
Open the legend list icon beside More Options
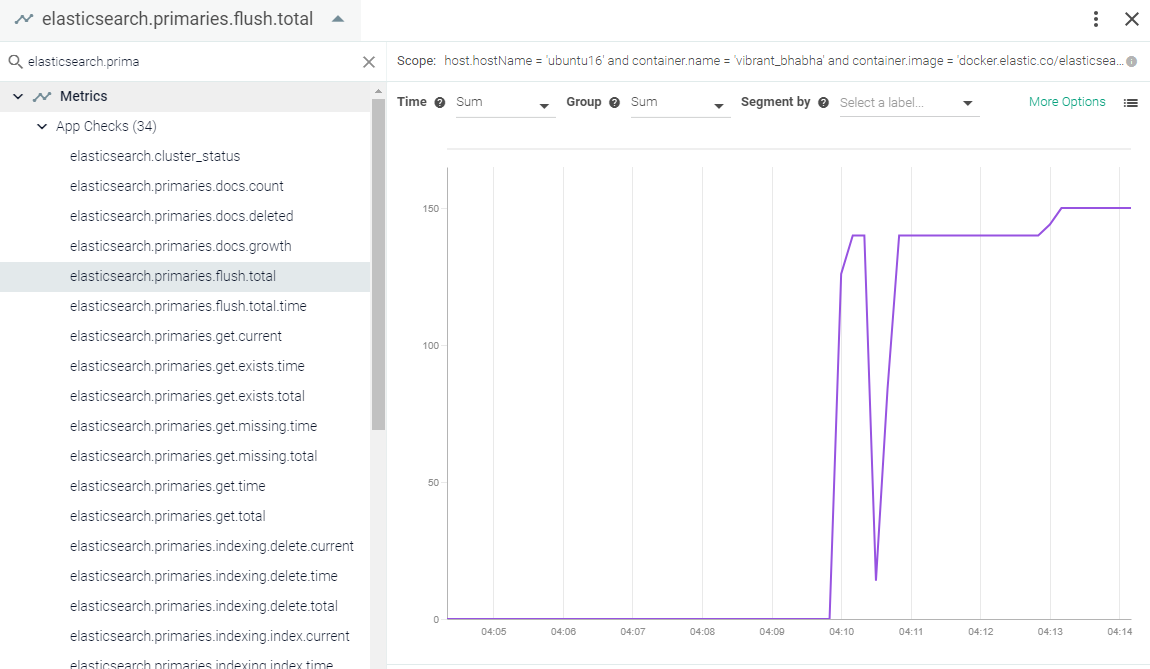1131,103
